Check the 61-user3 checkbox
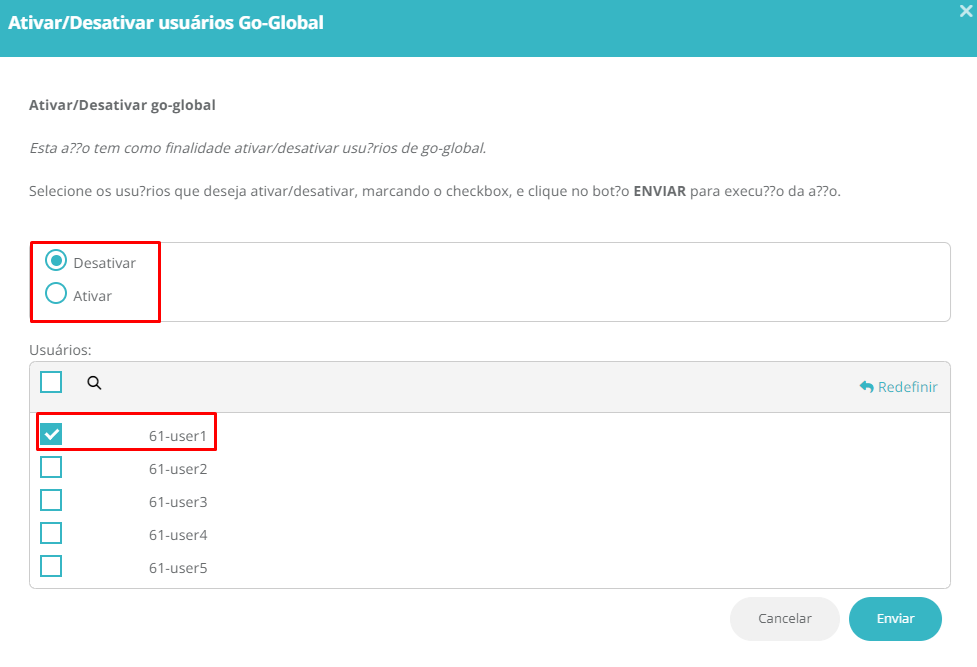This screenshot has width=977, height=667. coord(51,500)
